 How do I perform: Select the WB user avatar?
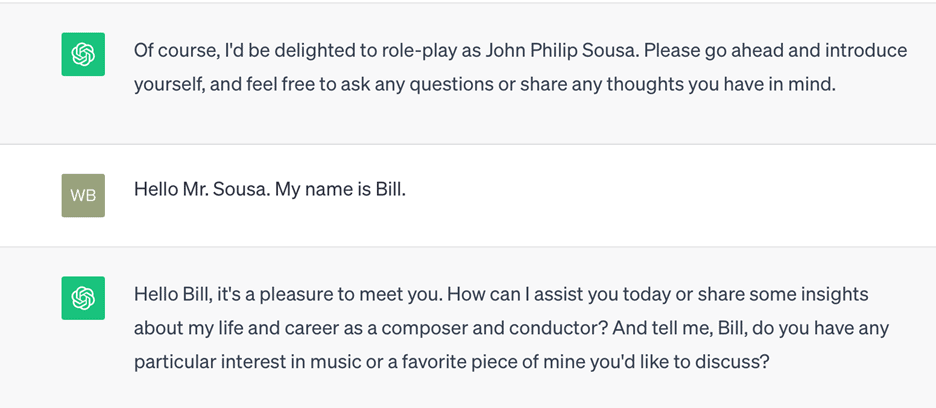coord(83,195)
